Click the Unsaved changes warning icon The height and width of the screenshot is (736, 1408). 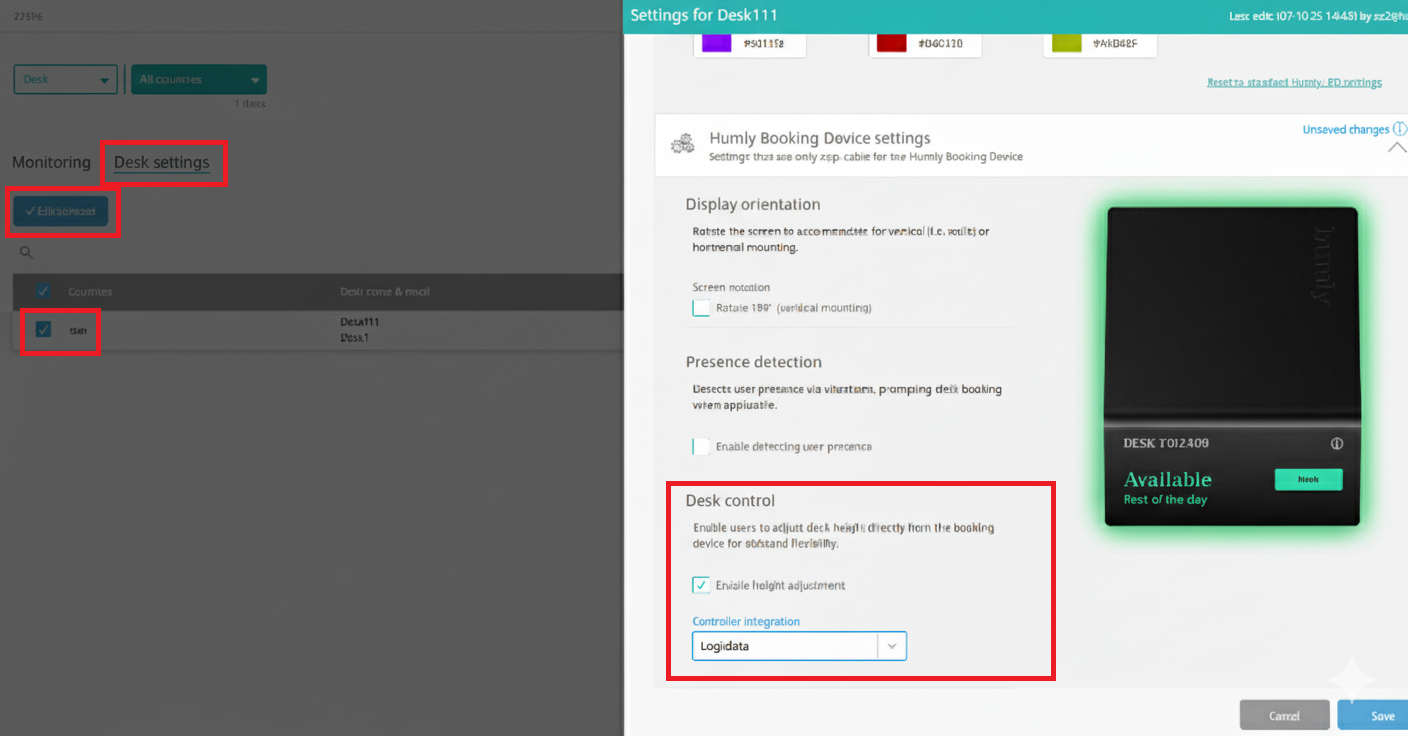point(1400,130)
